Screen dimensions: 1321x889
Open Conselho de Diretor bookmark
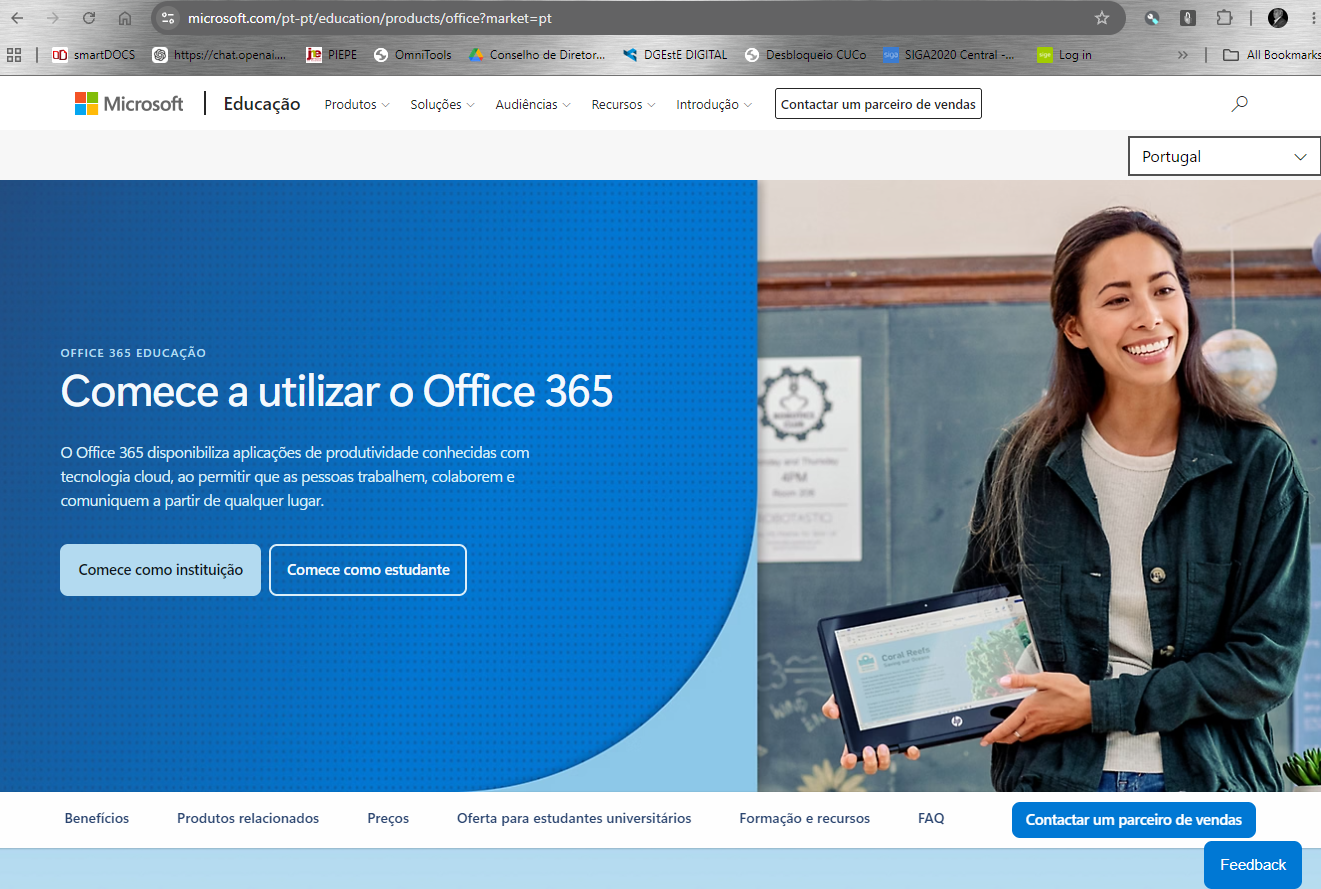point(537,55)
